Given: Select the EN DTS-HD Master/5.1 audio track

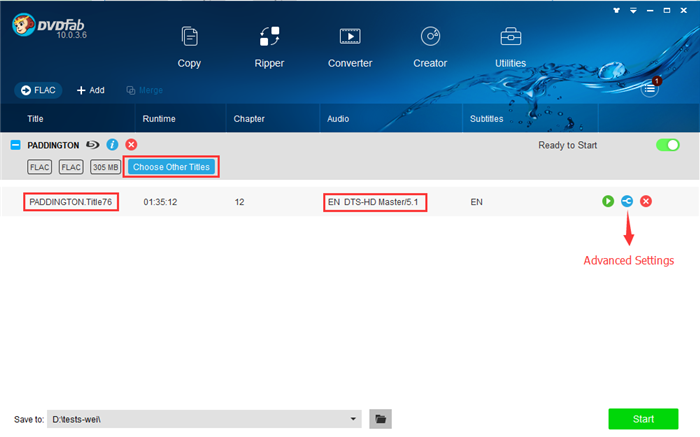Looking at the screenshot, I should coord(377,201).
